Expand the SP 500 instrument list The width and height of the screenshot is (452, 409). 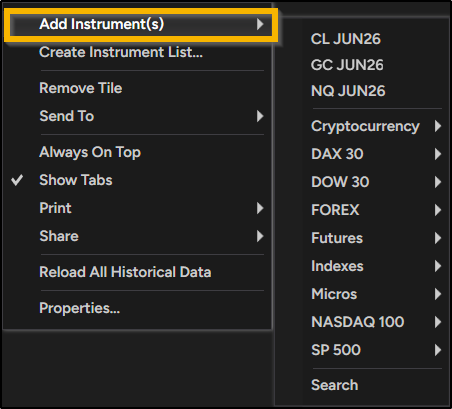pos(362,350)
